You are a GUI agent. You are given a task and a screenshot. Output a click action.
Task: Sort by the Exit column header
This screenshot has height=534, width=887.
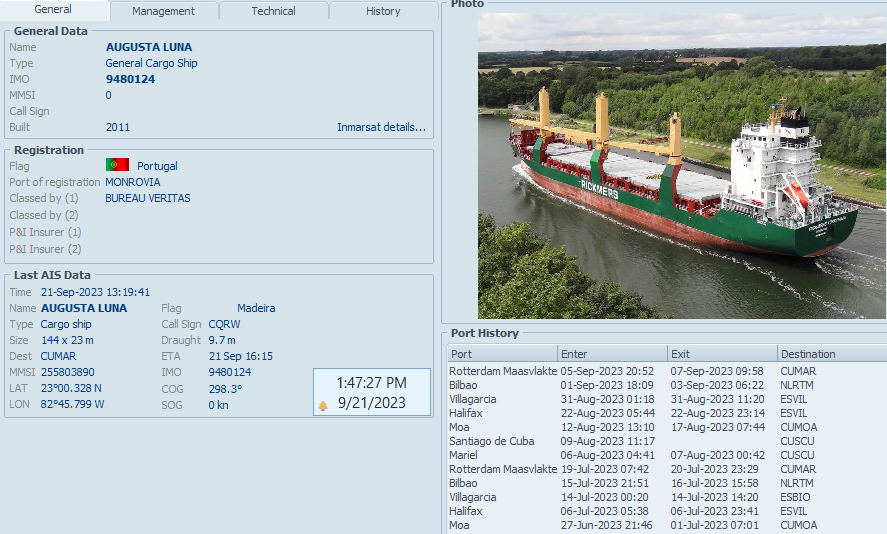point(722,354)
